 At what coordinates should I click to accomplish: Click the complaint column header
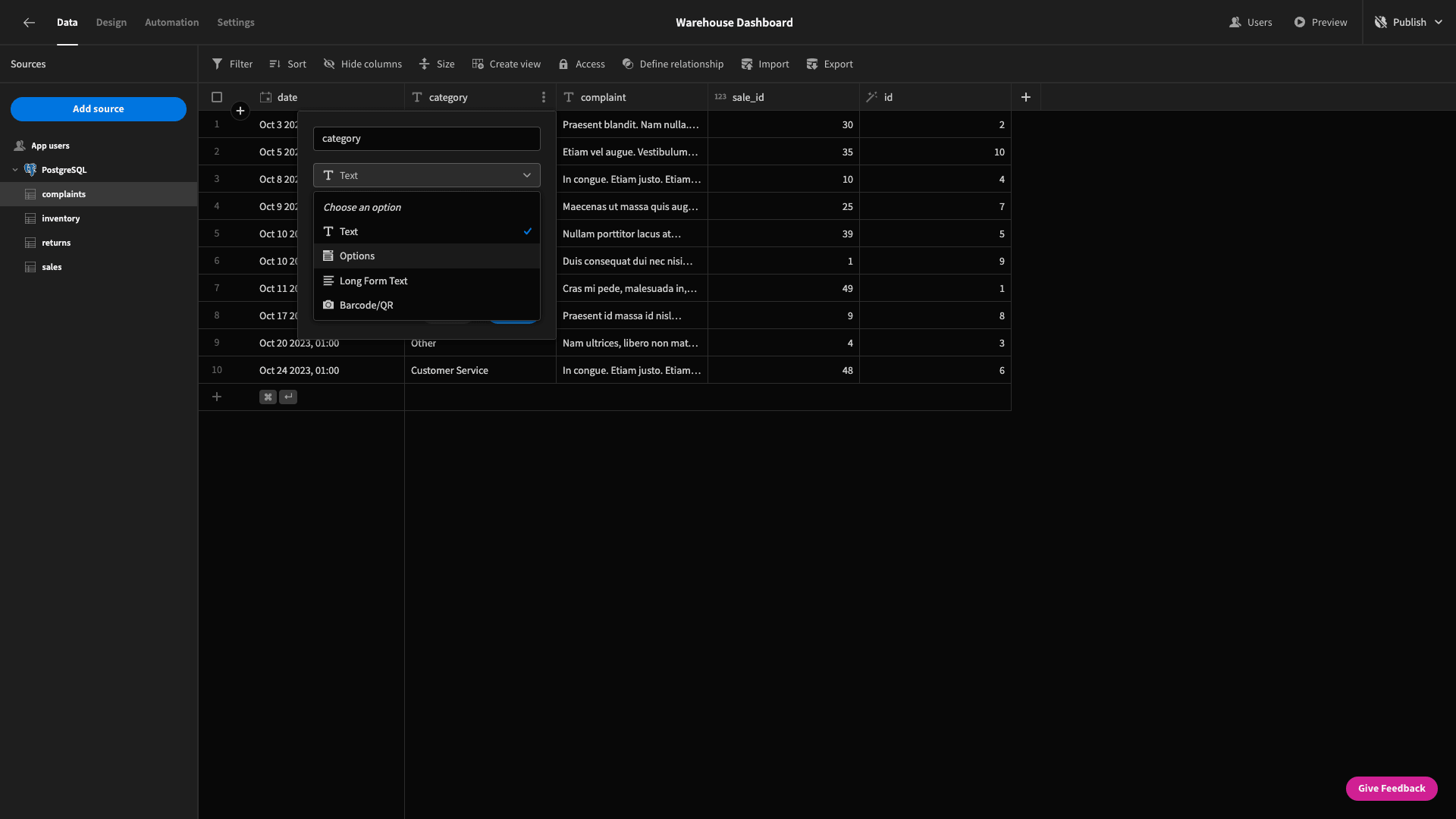tap(632, 97)
